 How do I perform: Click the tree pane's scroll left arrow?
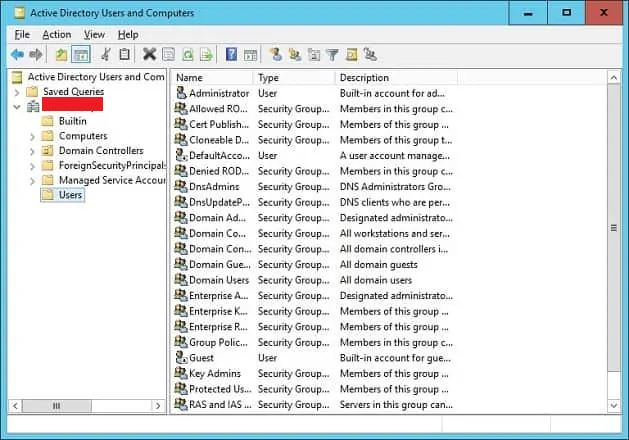(x=15, y=406)
